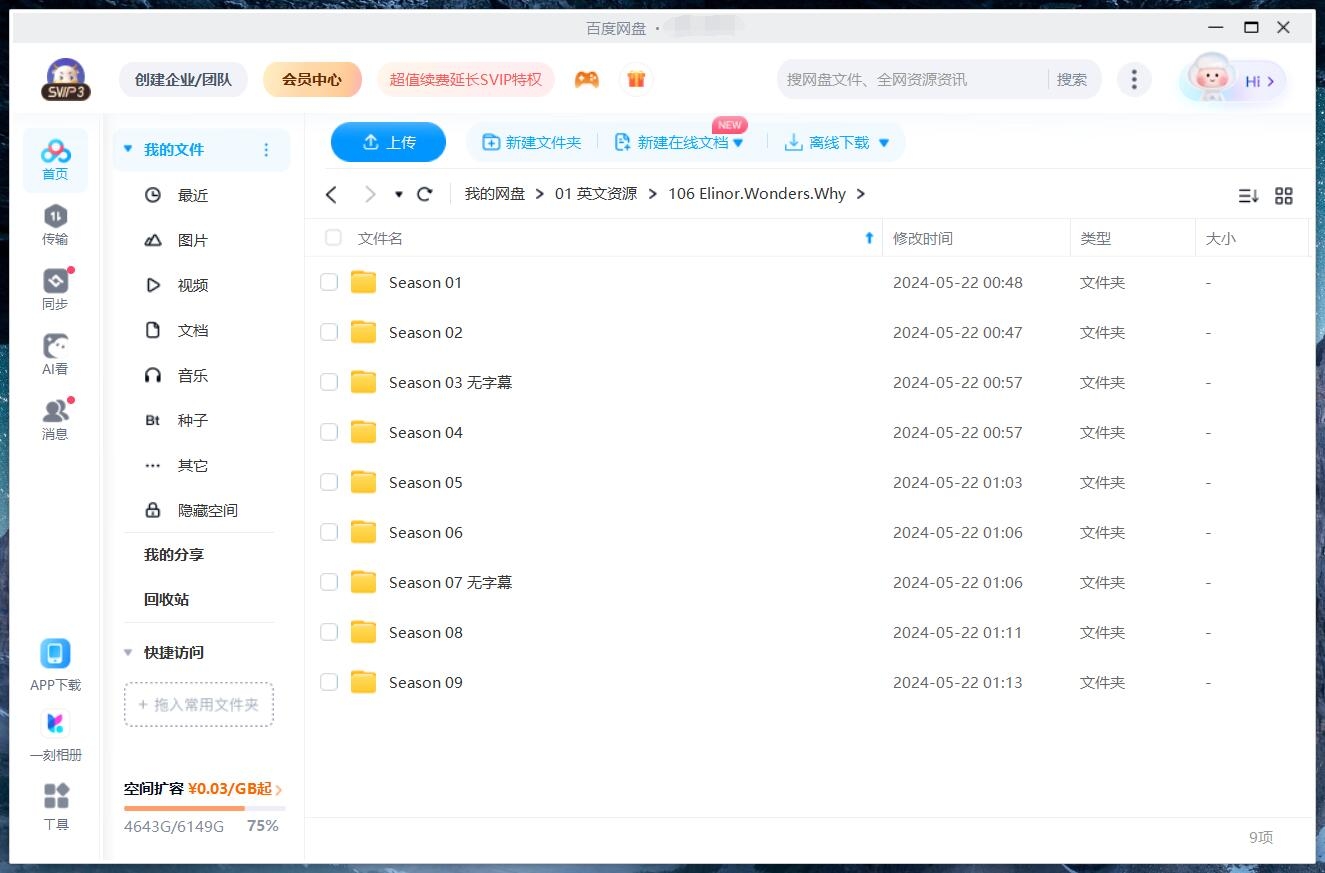The height and width of the screenshot is (873, 1325).
Task: Open 会员中心 membership center
Action: click(312, 78)
